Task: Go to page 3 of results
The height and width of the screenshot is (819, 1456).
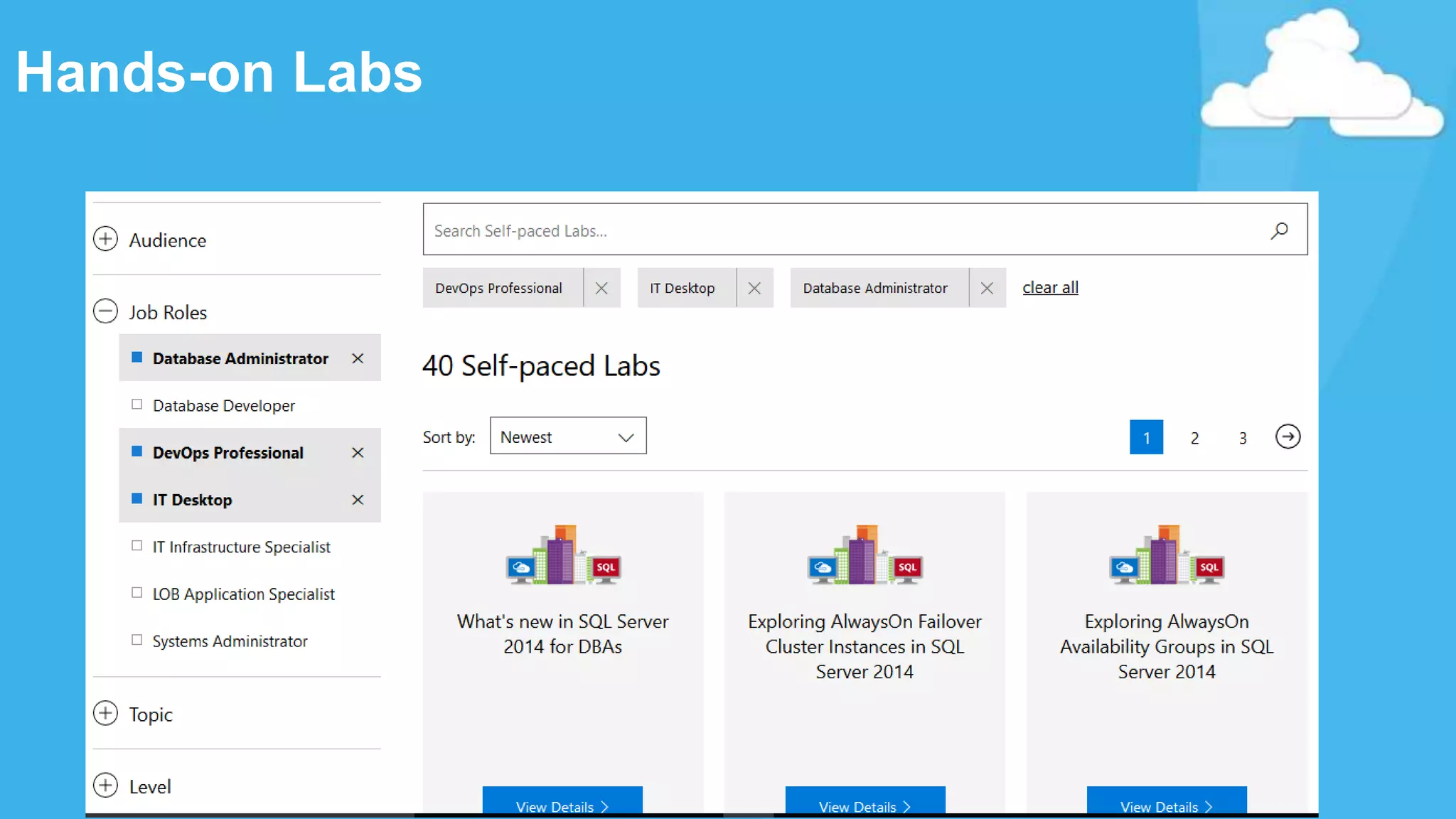Action: tap(1243, 437)
